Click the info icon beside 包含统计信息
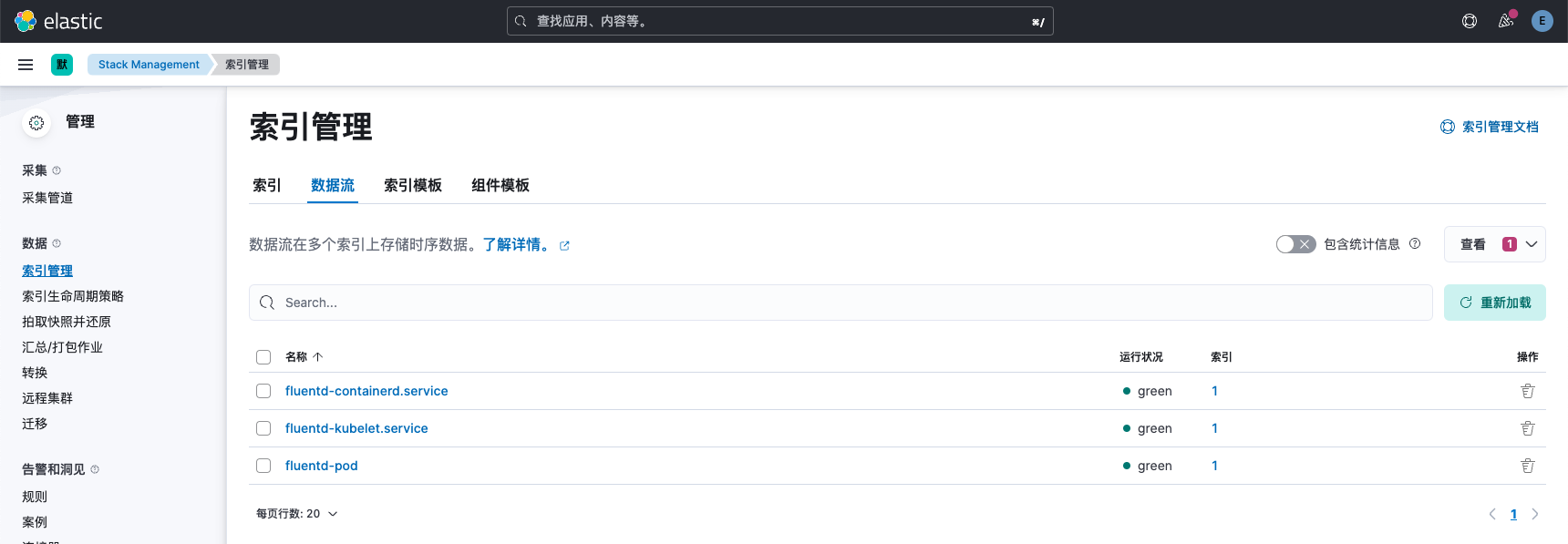 point(1415,243)
